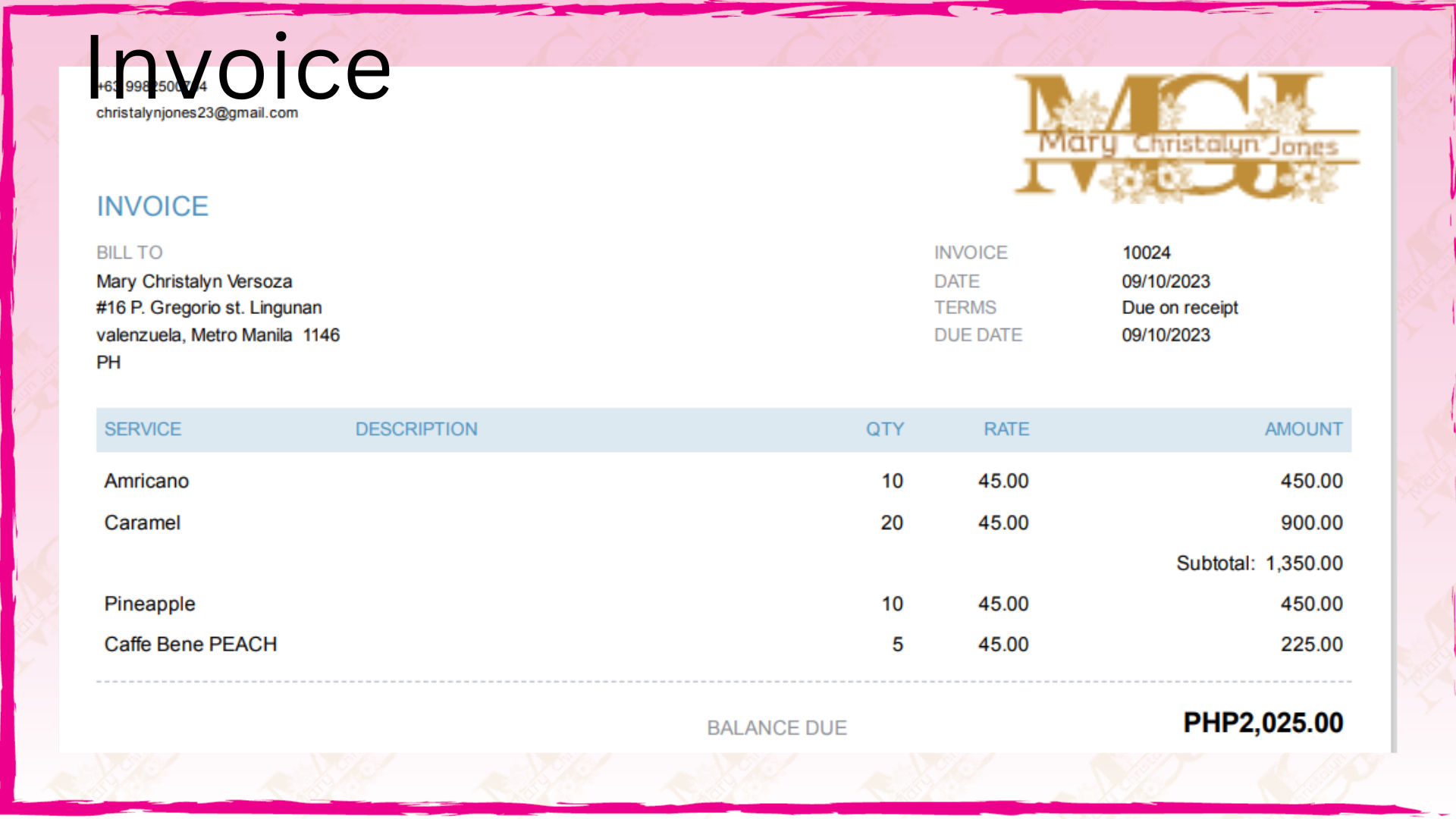
Task: Click the Amricano service row
Action: click(146, 481)
